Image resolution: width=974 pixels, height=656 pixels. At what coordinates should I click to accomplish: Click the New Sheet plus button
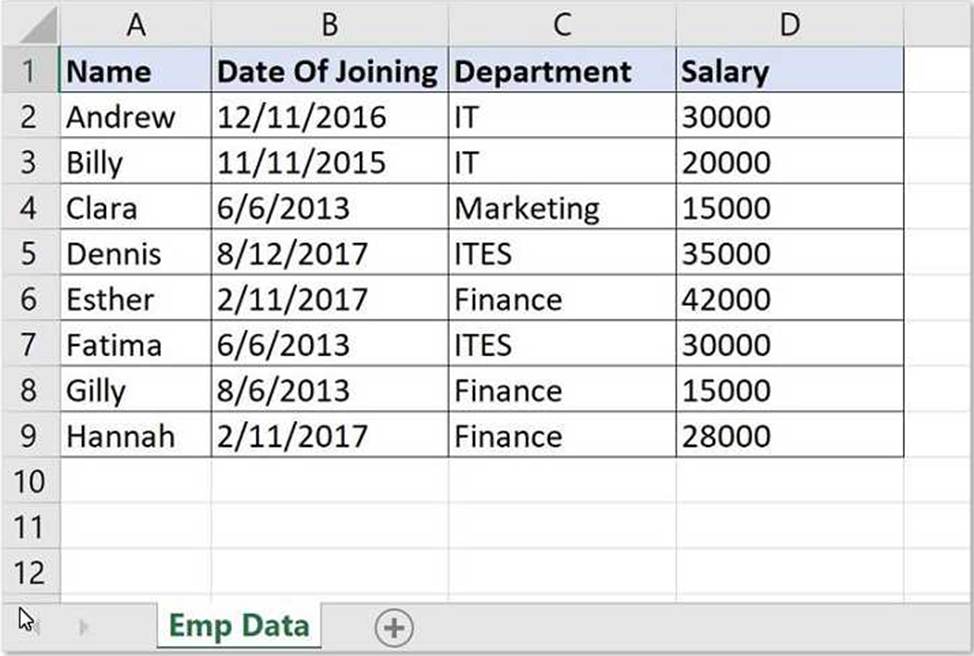(x=394, y=627)
